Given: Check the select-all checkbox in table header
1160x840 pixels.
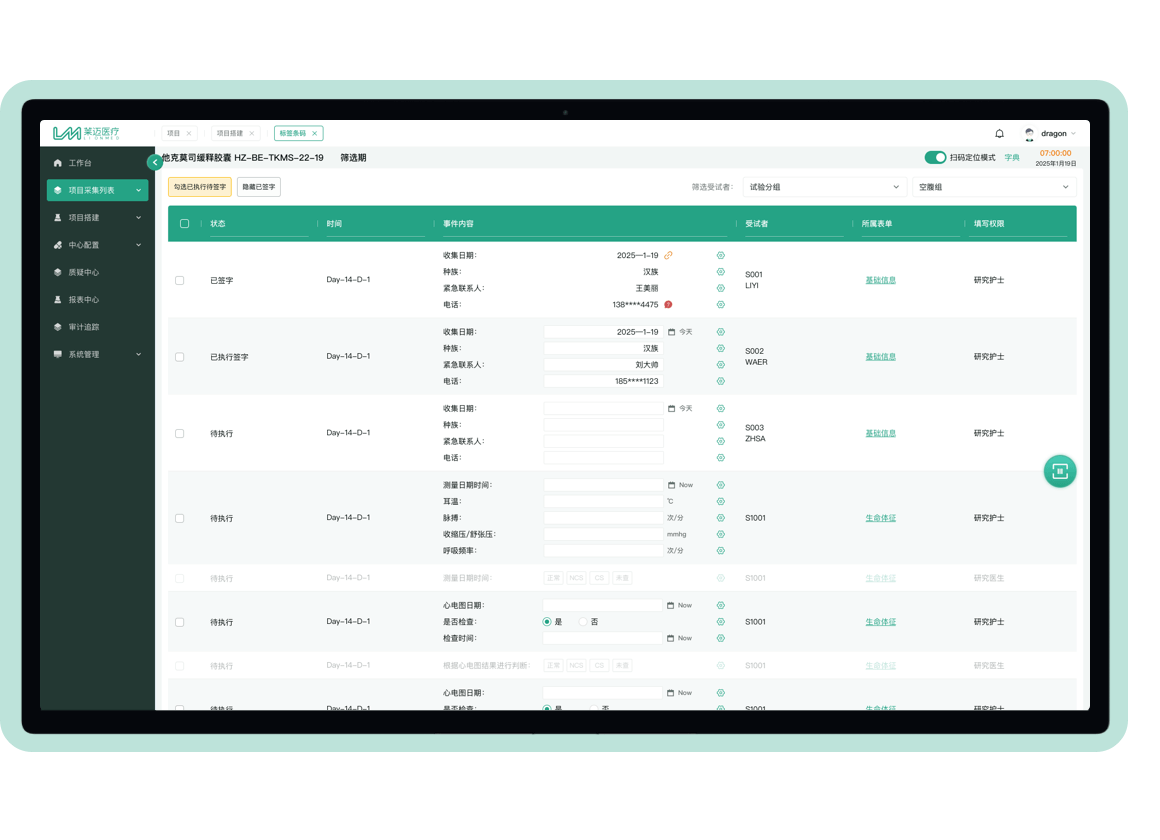Looking at the screenshot, I should [x=184, y=224].
